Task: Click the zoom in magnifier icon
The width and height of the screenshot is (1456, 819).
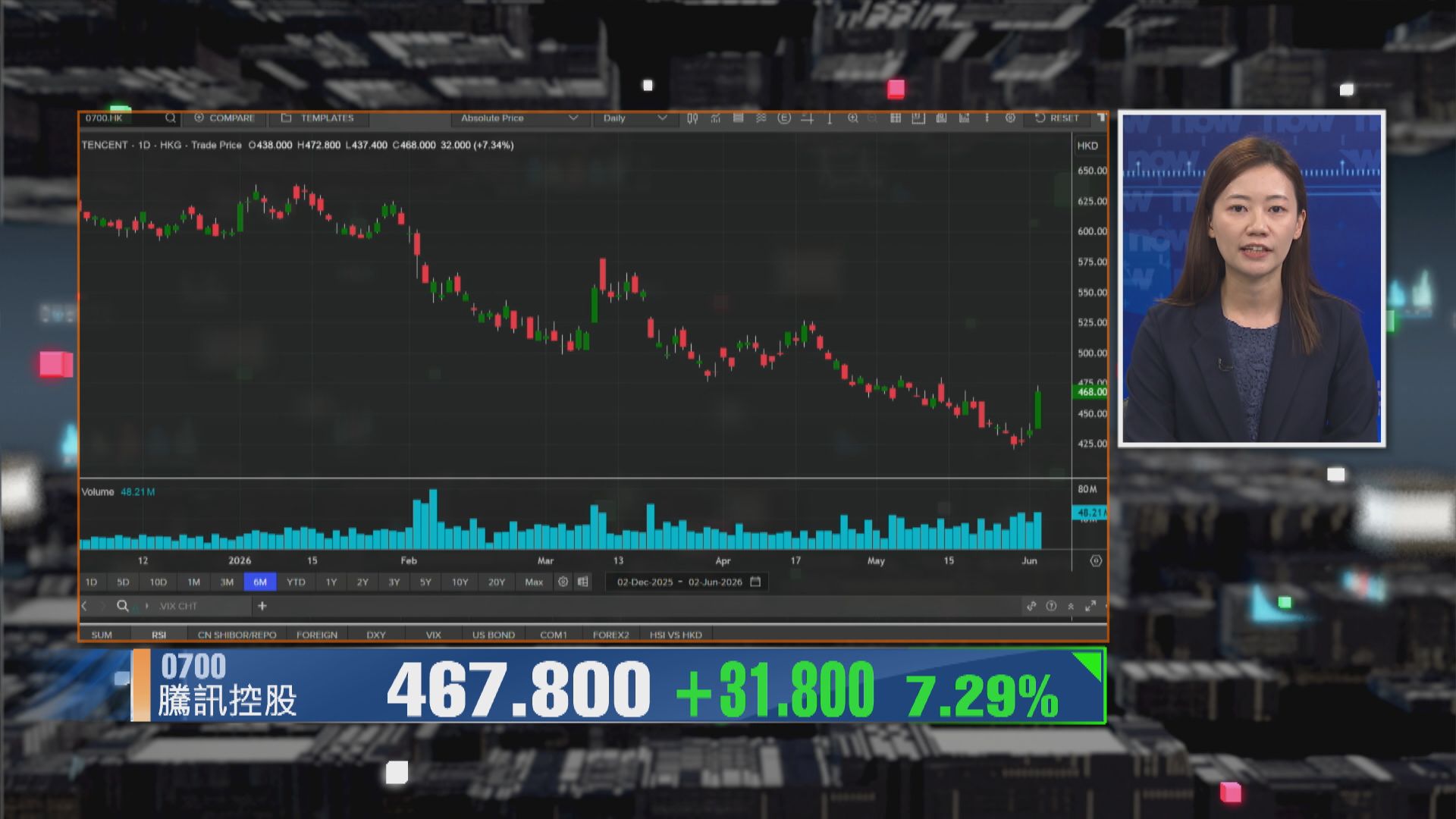Action: pos(853,118)
